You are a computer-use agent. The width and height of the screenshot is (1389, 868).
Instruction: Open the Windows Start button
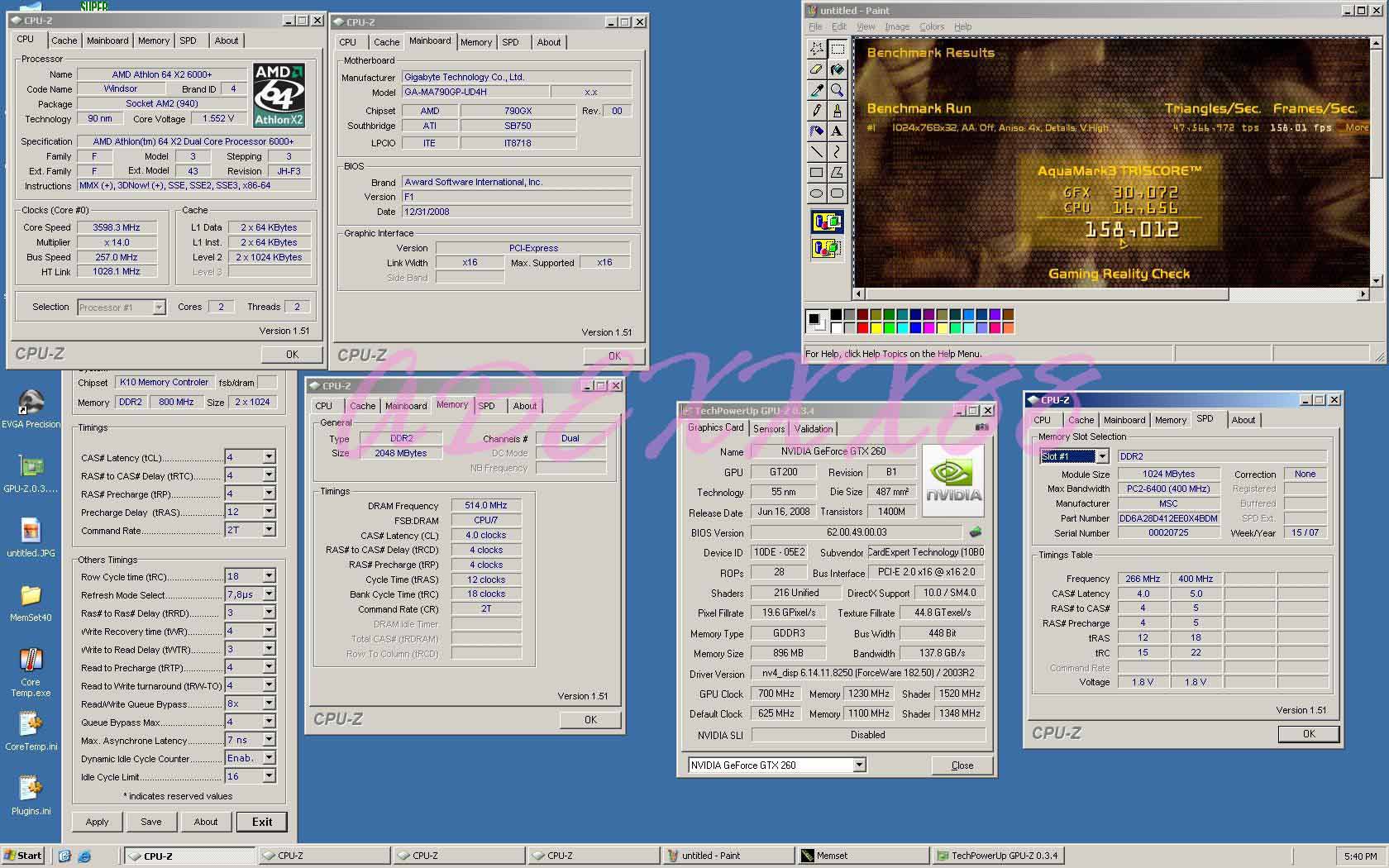click(23, 856)
